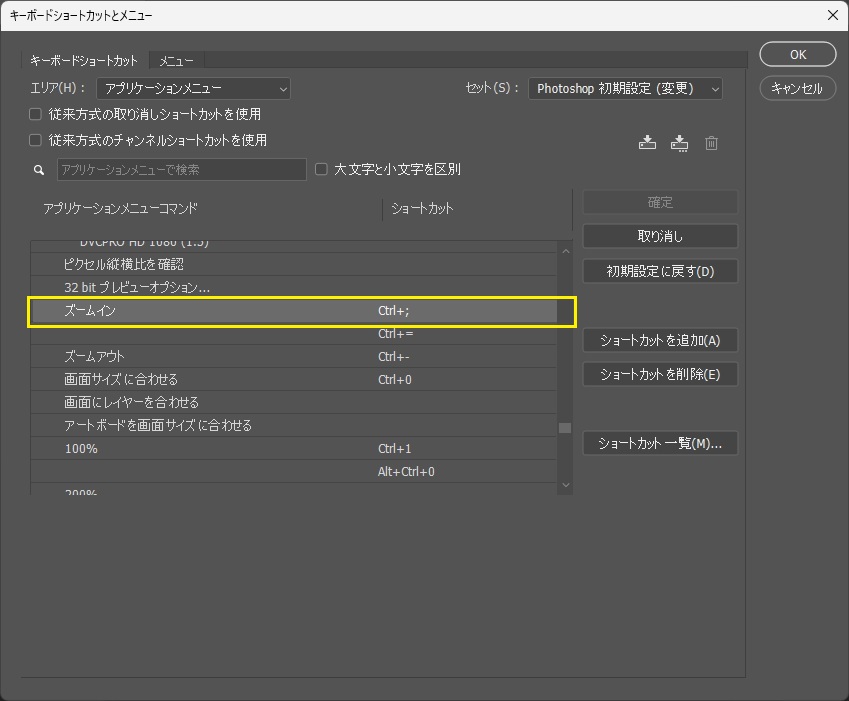Switch to the メニュー tab
Image resolution: width=849 pixels, height=701 pixels.
click(x=177, y=61)
